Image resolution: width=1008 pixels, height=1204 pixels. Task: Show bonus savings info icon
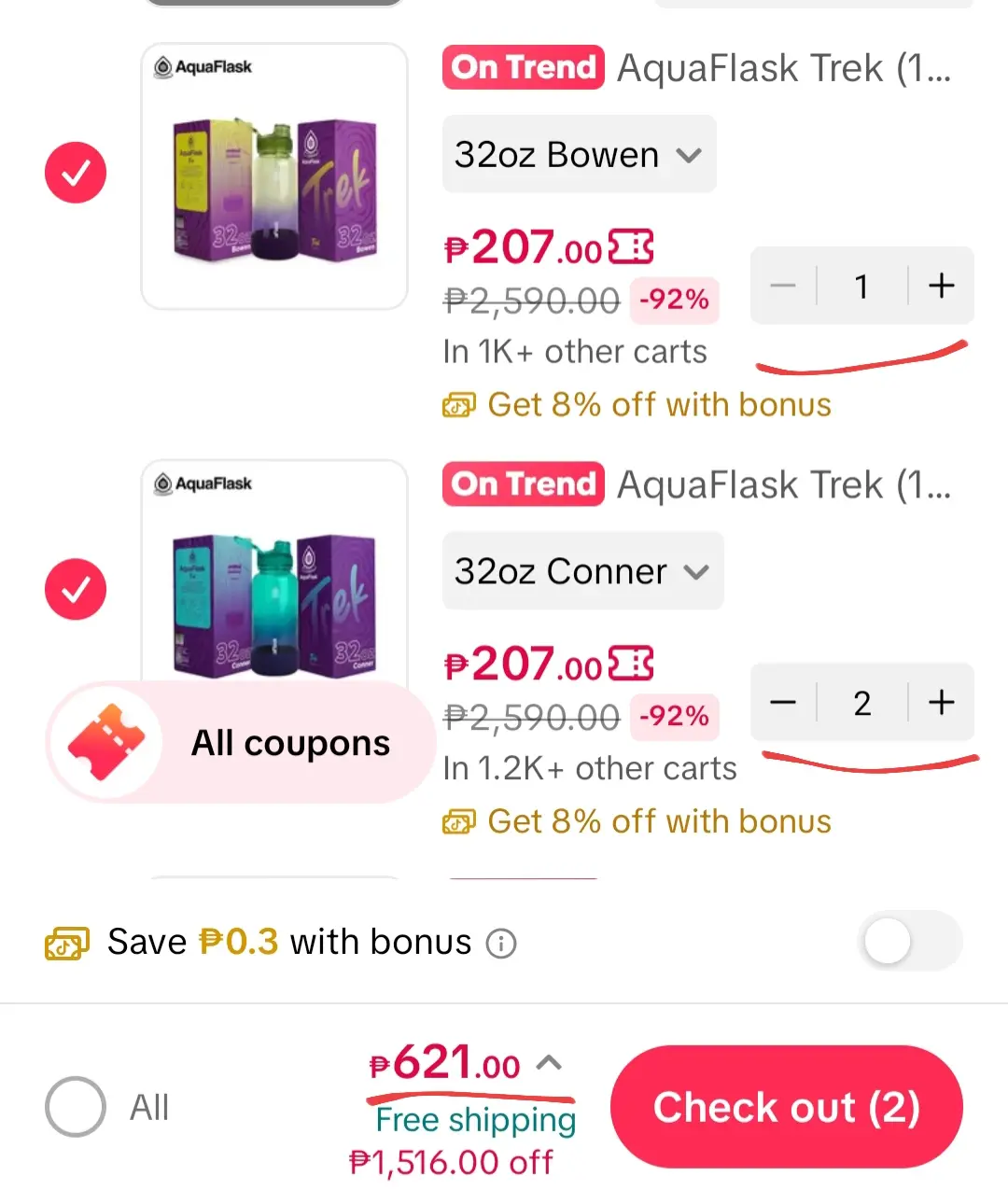click(x=501, y=944)
